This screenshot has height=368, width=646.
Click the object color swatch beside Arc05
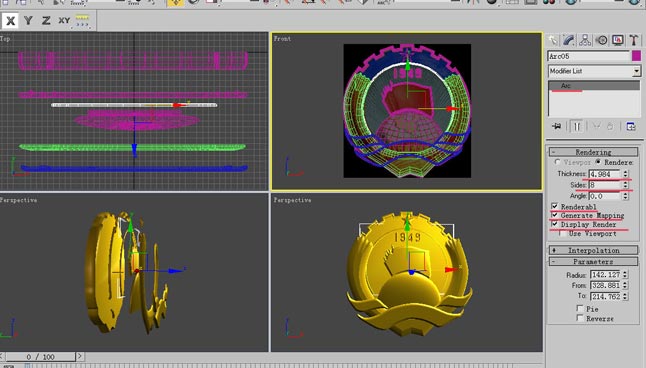636,56
